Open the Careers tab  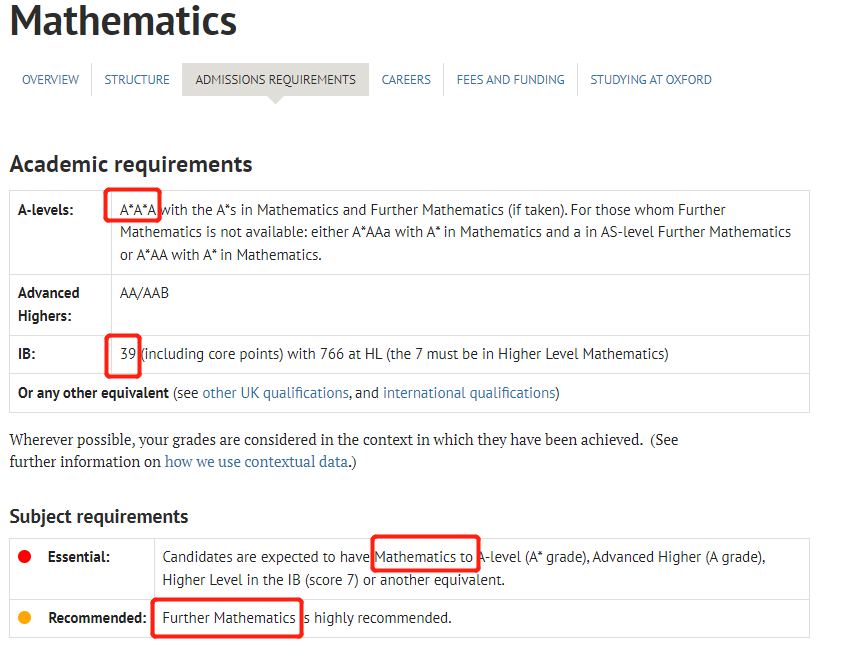(406, 79)
